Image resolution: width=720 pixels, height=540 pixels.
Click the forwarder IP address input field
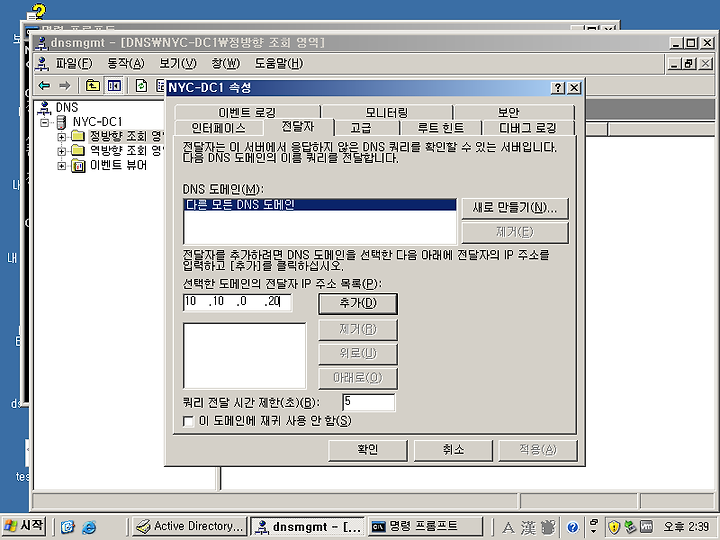click(237, 302)
